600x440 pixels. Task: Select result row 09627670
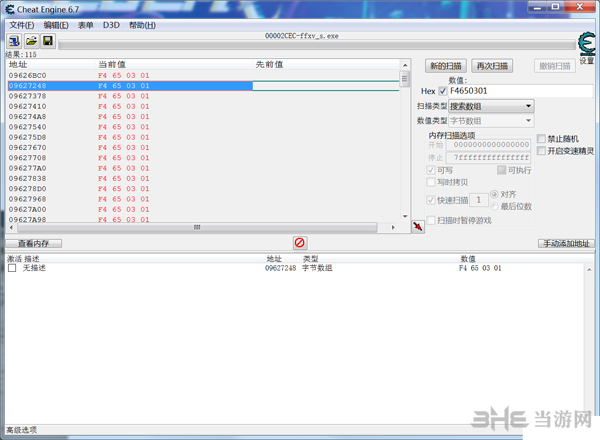203,148
